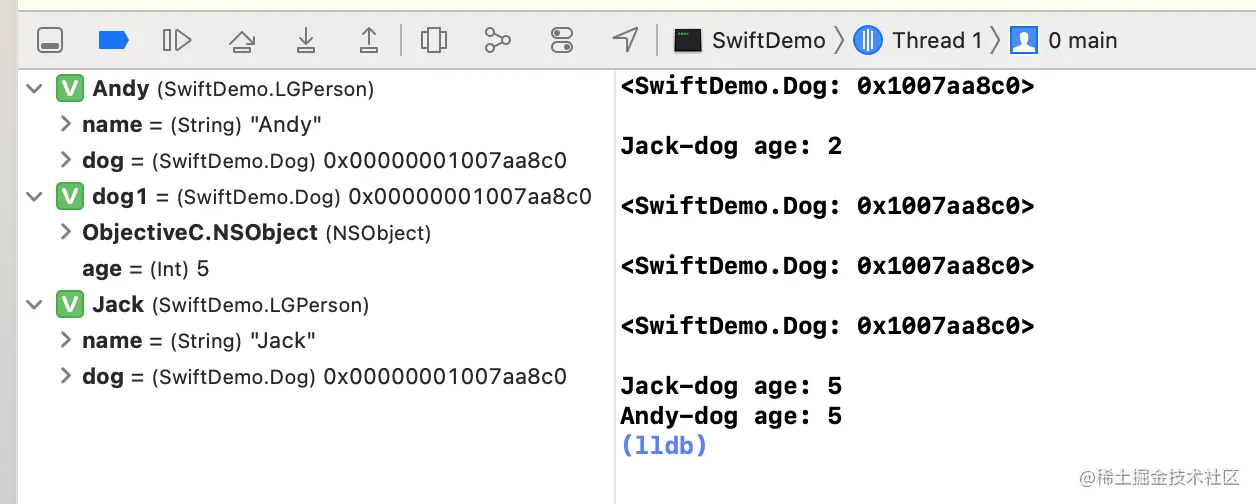This screenshot has width=1256, height=504.
Task: Collapse the Andy variable tree
Action: point(35,89)
